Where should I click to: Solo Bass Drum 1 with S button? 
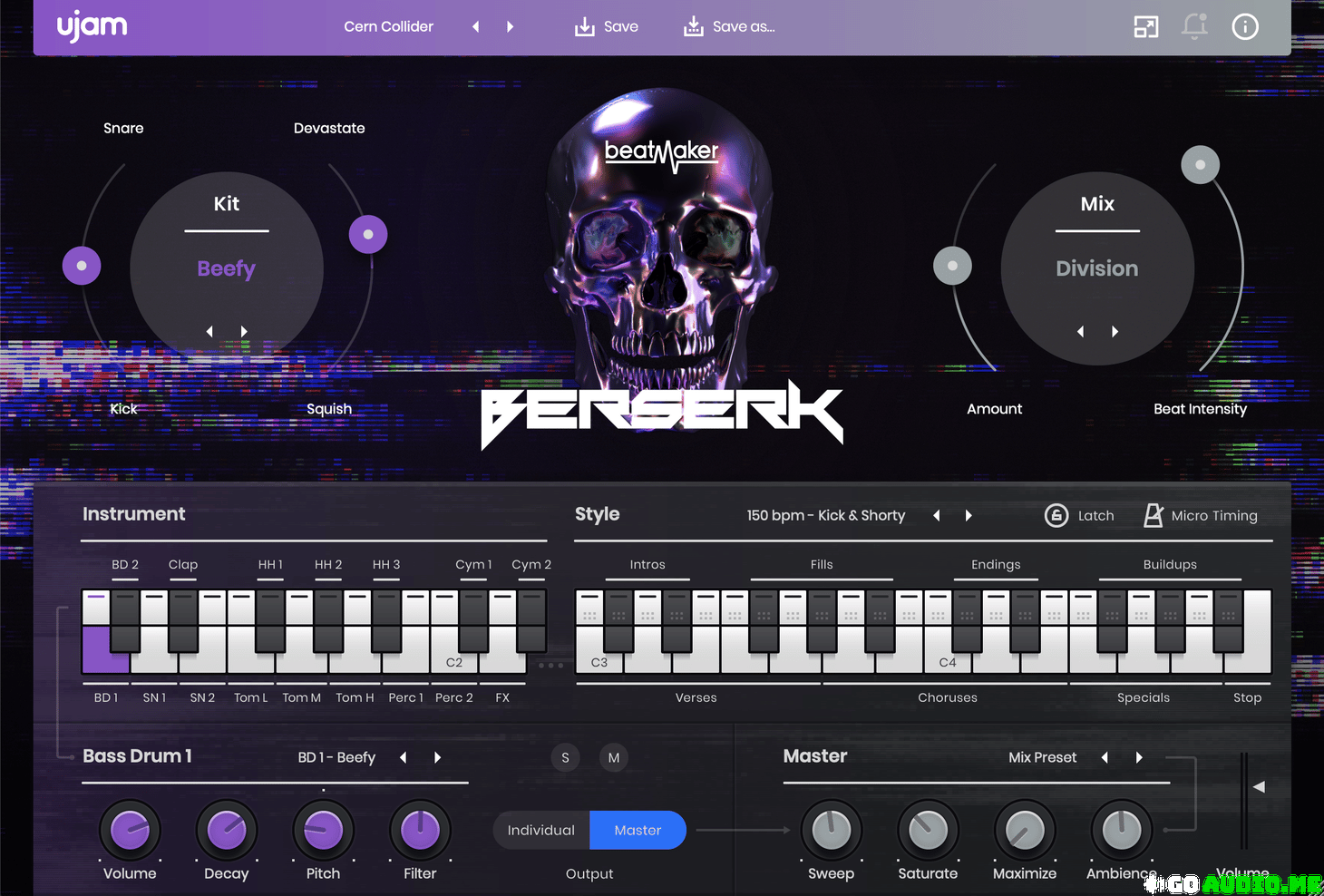[565, 757]
